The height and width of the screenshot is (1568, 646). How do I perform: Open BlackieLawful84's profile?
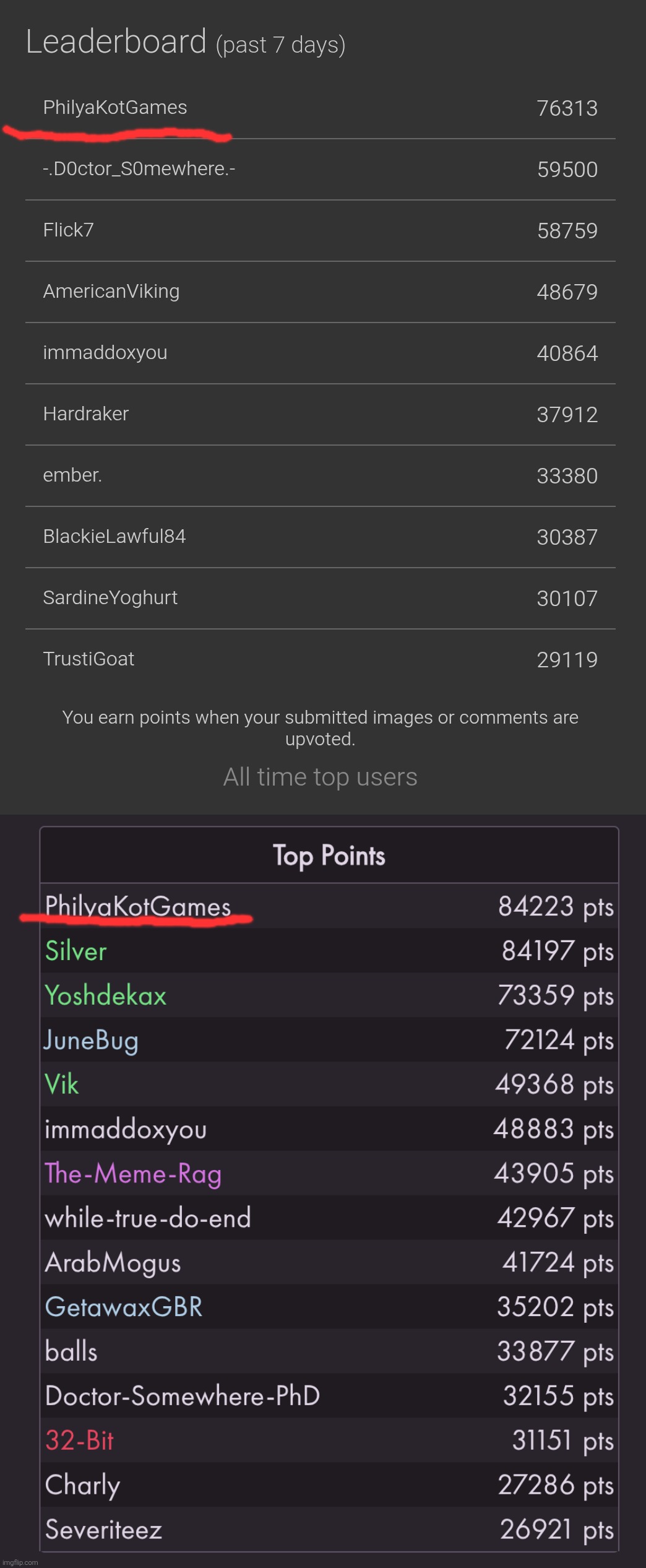point(114,536)
